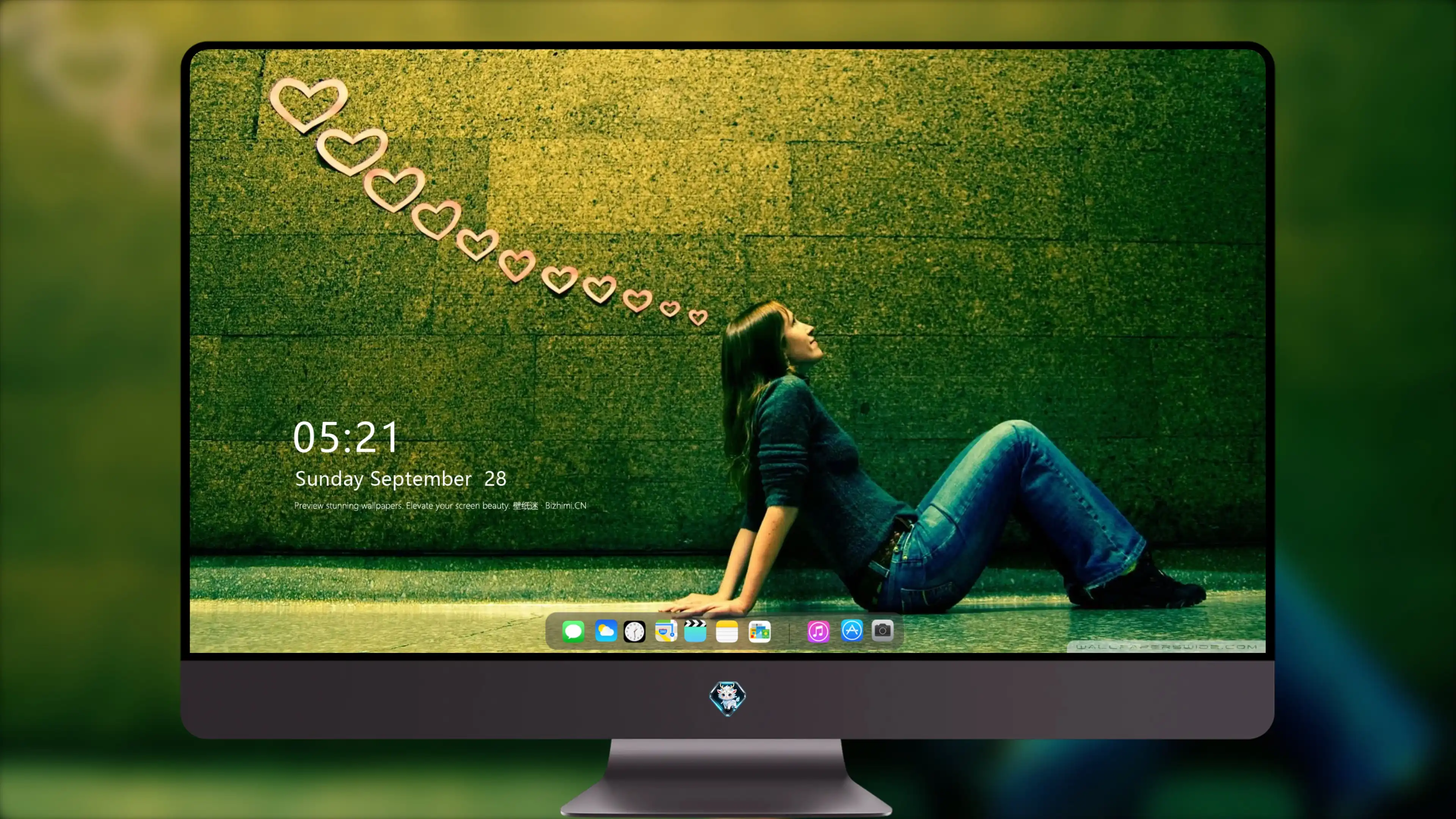Open the Camera app in dock

coord(882,631)
